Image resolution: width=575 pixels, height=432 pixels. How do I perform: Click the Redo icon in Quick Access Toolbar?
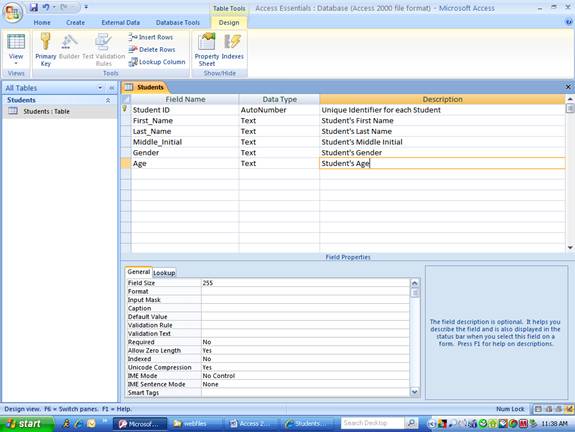[64, 7]
